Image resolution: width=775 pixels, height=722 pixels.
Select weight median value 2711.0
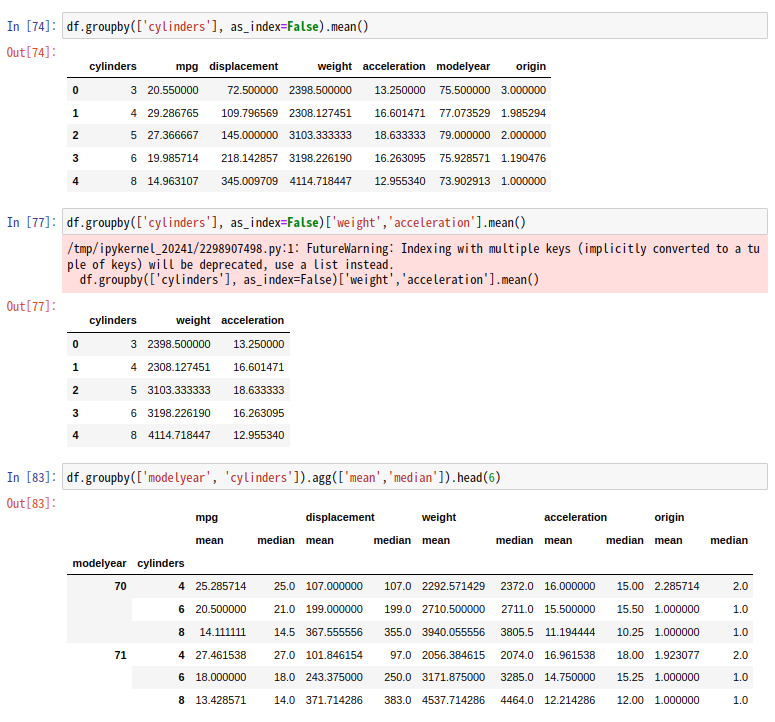[x=517, y=609]
